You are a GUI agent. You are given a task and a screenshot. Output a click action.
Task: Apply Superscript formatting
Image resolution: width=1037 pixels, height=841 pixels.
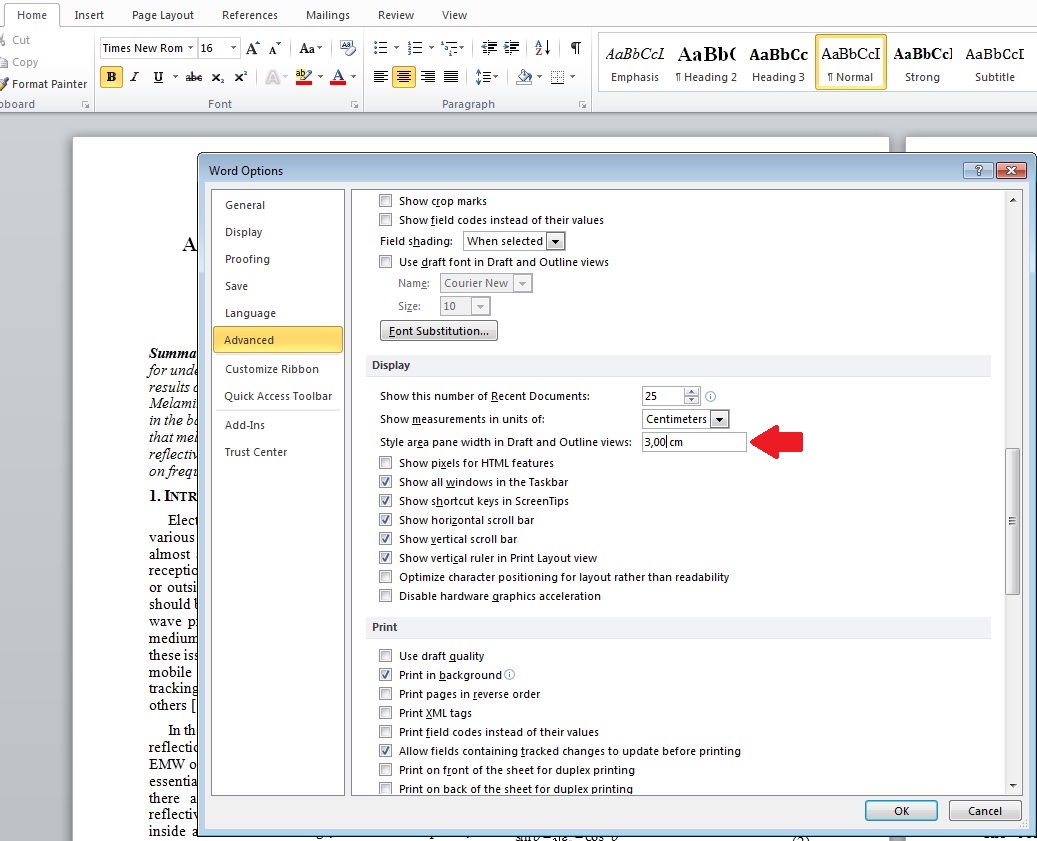click(241, 77)
